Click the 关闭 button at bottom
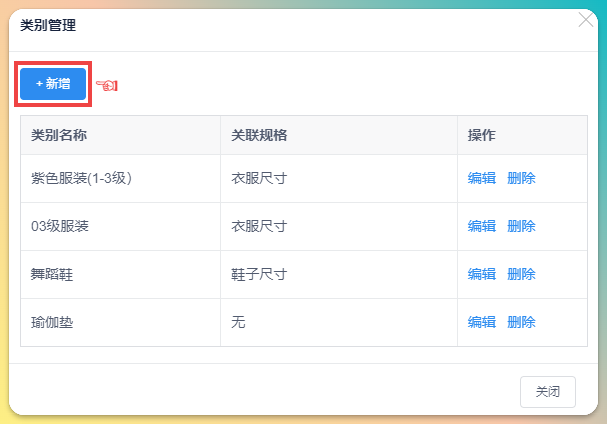This screenshot has height=424, width=607. click(548, 392)
